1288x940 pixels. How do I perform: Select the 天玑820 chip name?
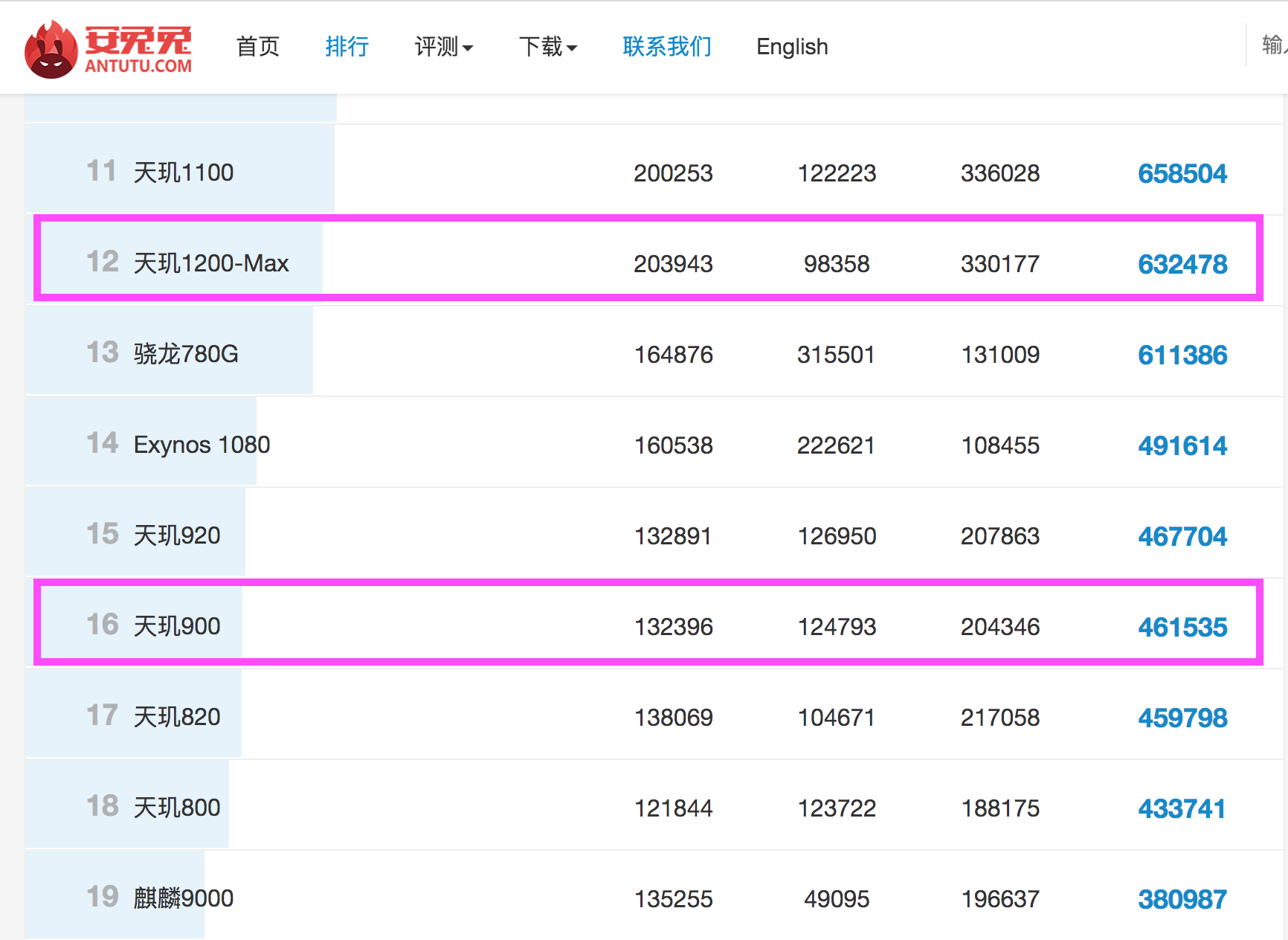tap(177, 717)
